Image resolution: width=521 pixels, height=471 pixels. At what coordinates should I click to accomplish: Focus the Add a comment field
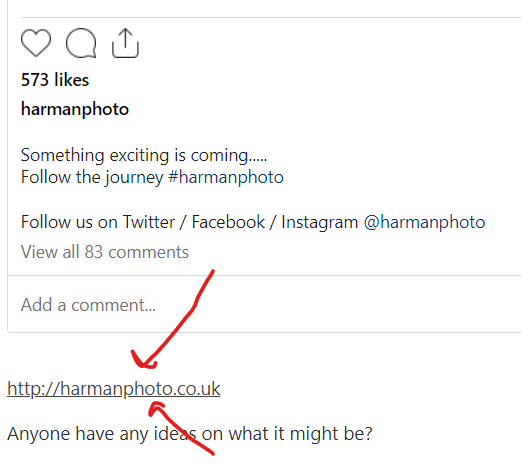coord(263,304)
